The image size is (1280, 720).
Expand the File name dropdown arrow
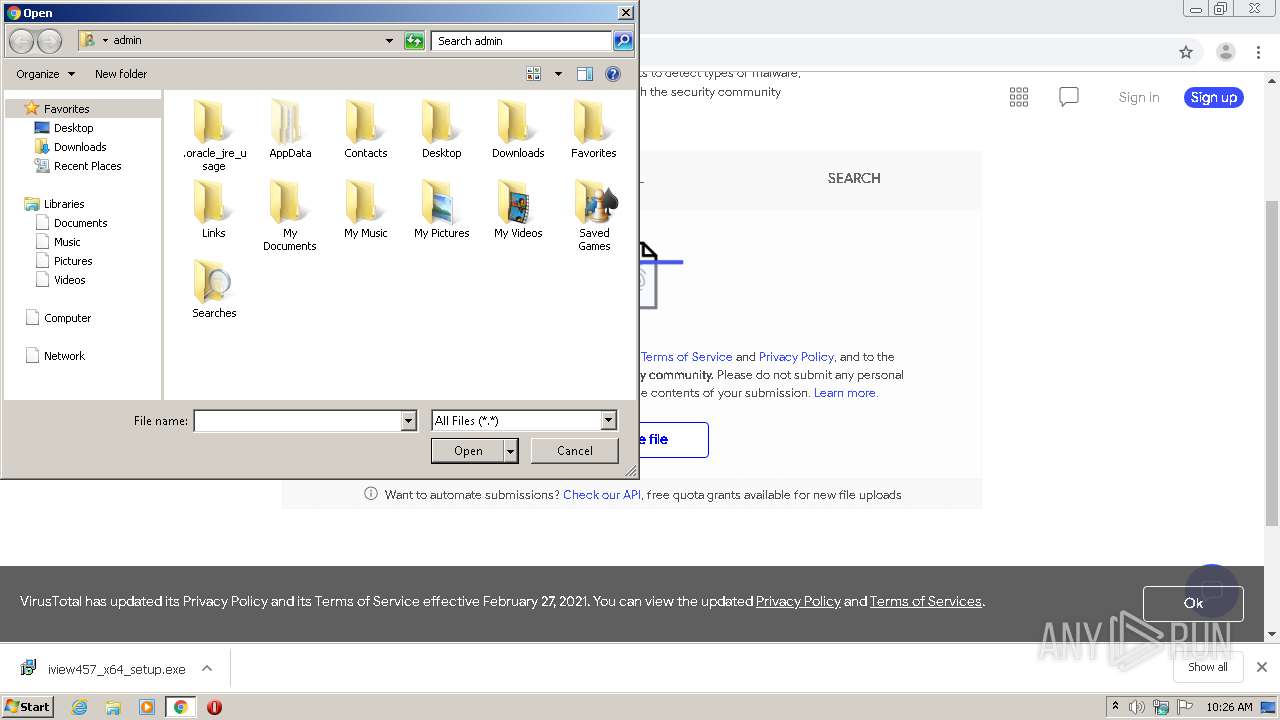[408, 421]
